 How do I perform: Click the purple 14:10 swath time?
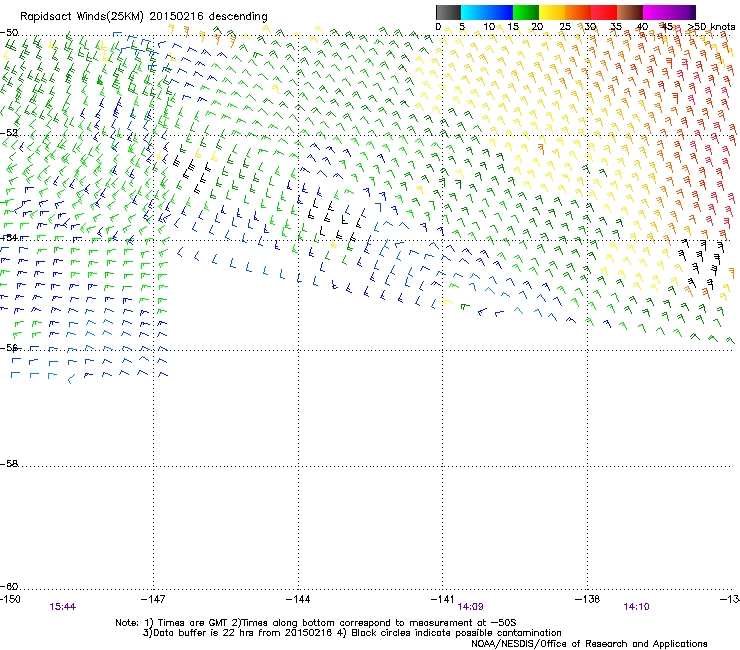[636, 607]
